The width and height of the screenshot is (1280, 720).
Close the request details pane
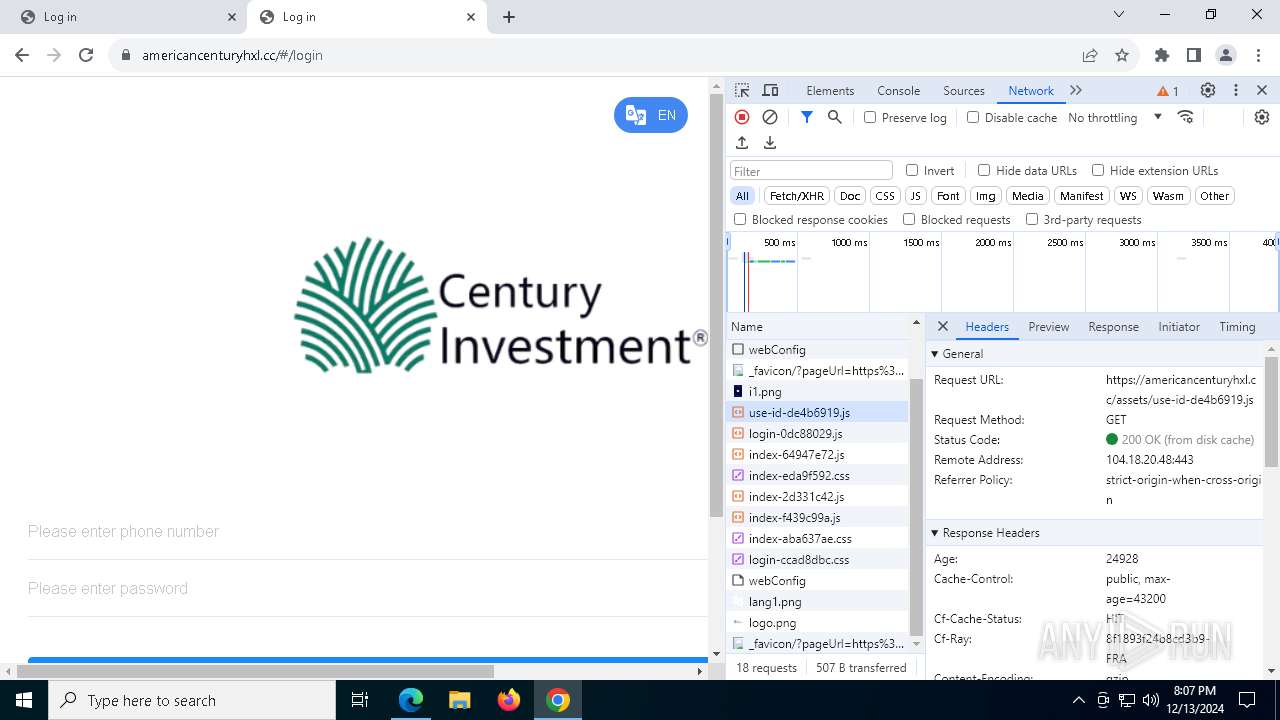942,326
